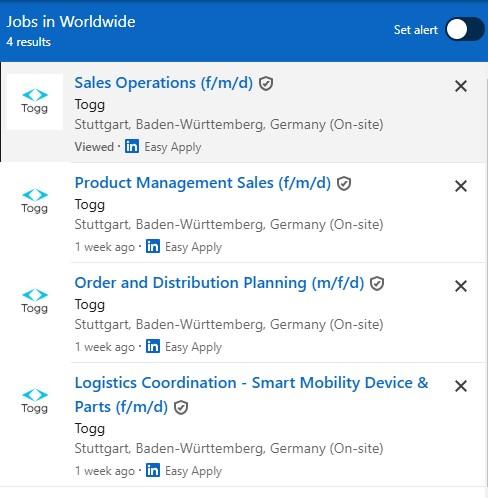Open the Logistics Coordination Smart Mobility job
Viewport: 488px width, 498px height.
(x=251, y=395)
